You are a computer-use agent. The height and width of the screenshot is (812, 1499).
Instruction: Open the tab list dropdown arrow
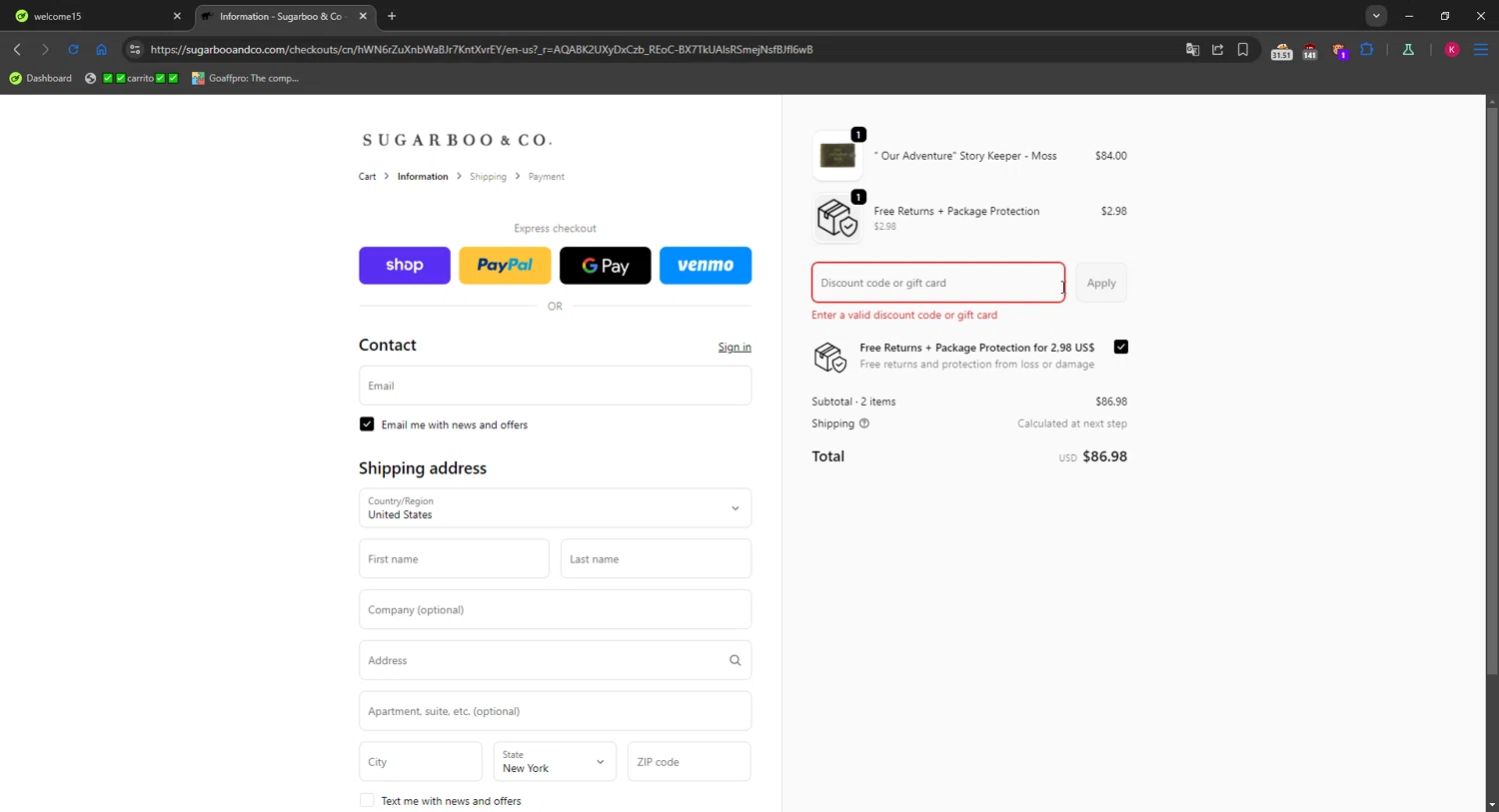point(1376,16)
